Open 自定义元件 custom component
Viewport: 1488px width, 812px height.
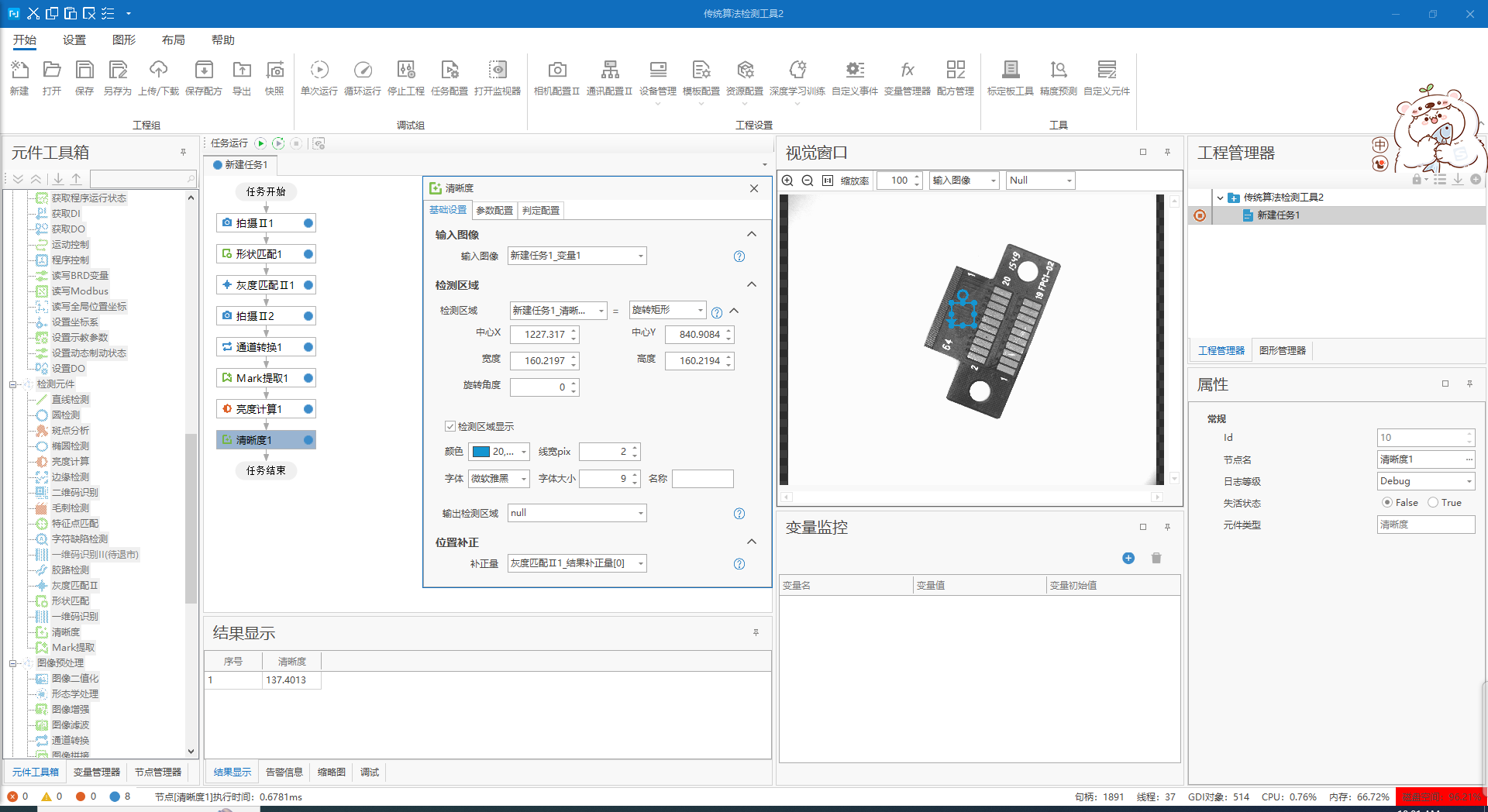point(1107,71)
